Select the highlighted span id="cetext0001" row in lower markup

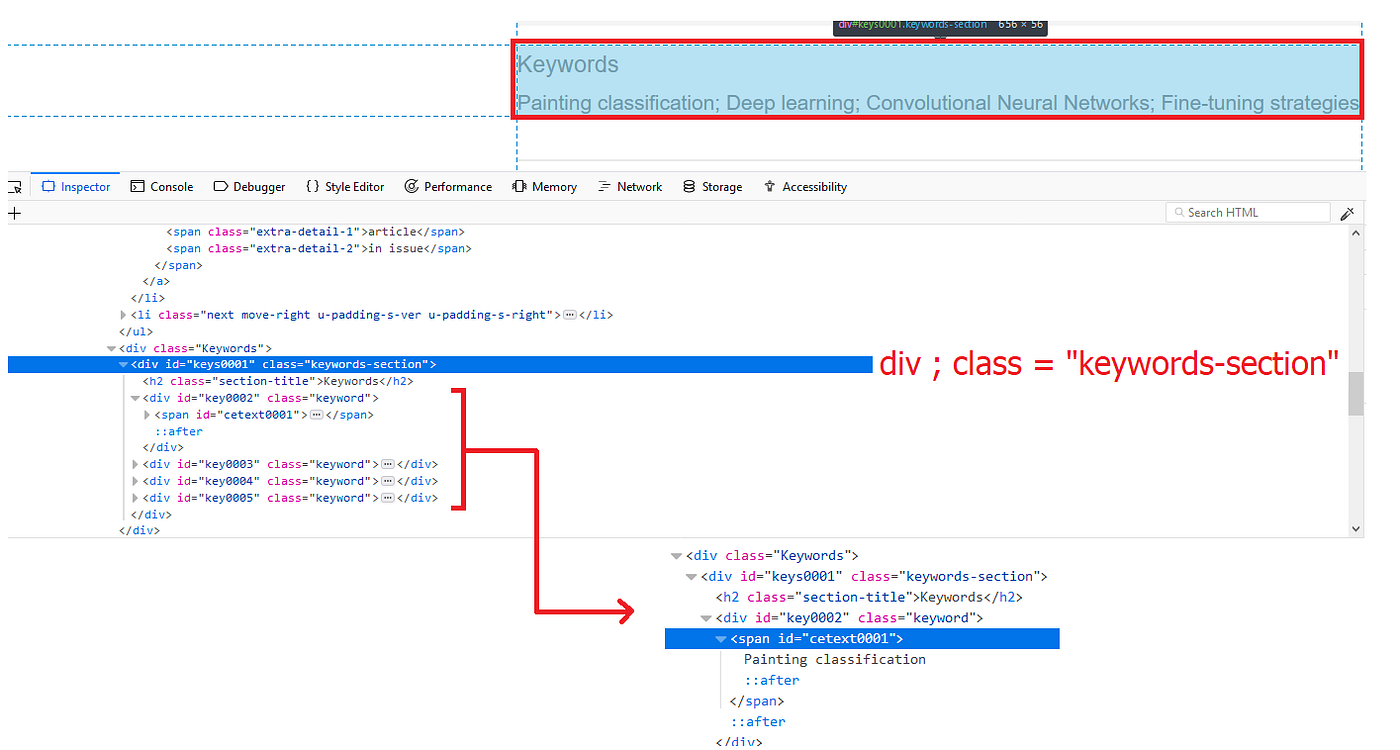tap(862, 639)
